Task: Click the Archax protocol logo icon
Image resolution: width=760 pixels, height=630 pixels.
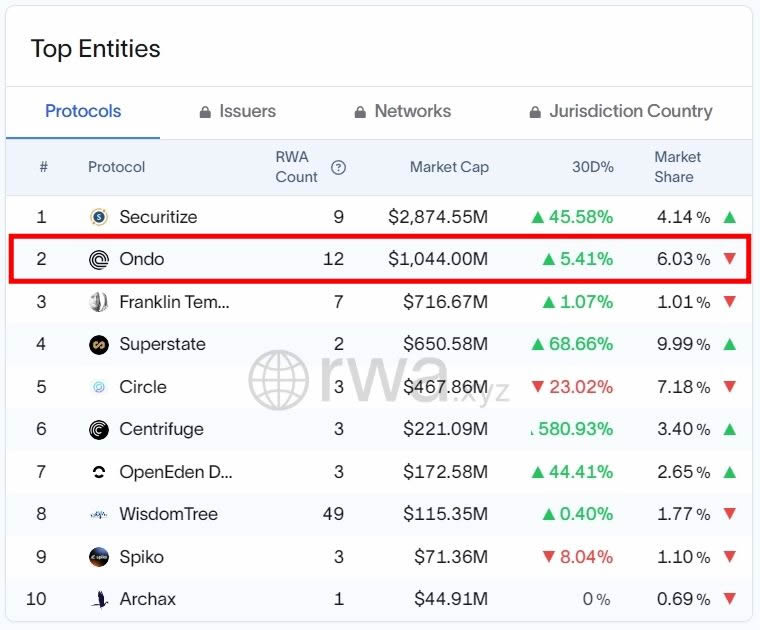Action: [99, 600]
